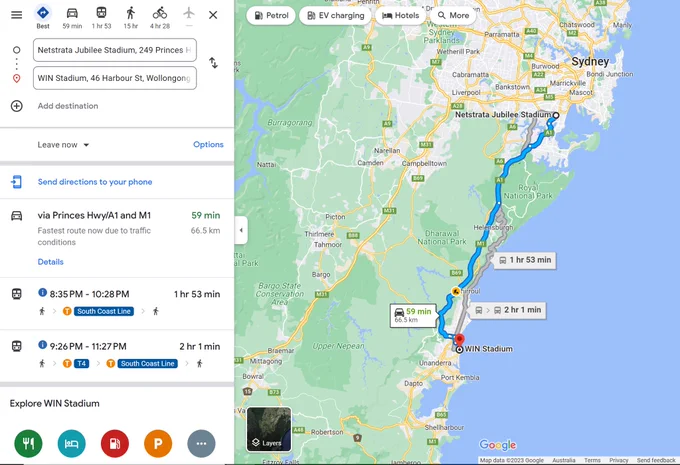This screenshot has height=465, width=680.
Task: Expand the Leave now dropdown
Action: point(63,145)
